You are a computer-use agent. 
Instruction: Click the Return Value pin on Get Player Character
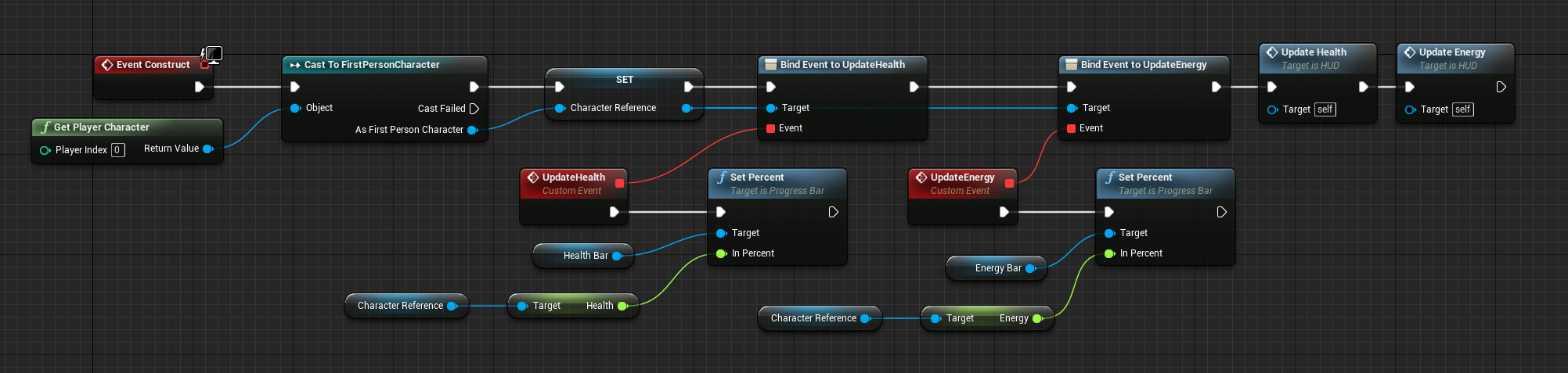(208, 149)
